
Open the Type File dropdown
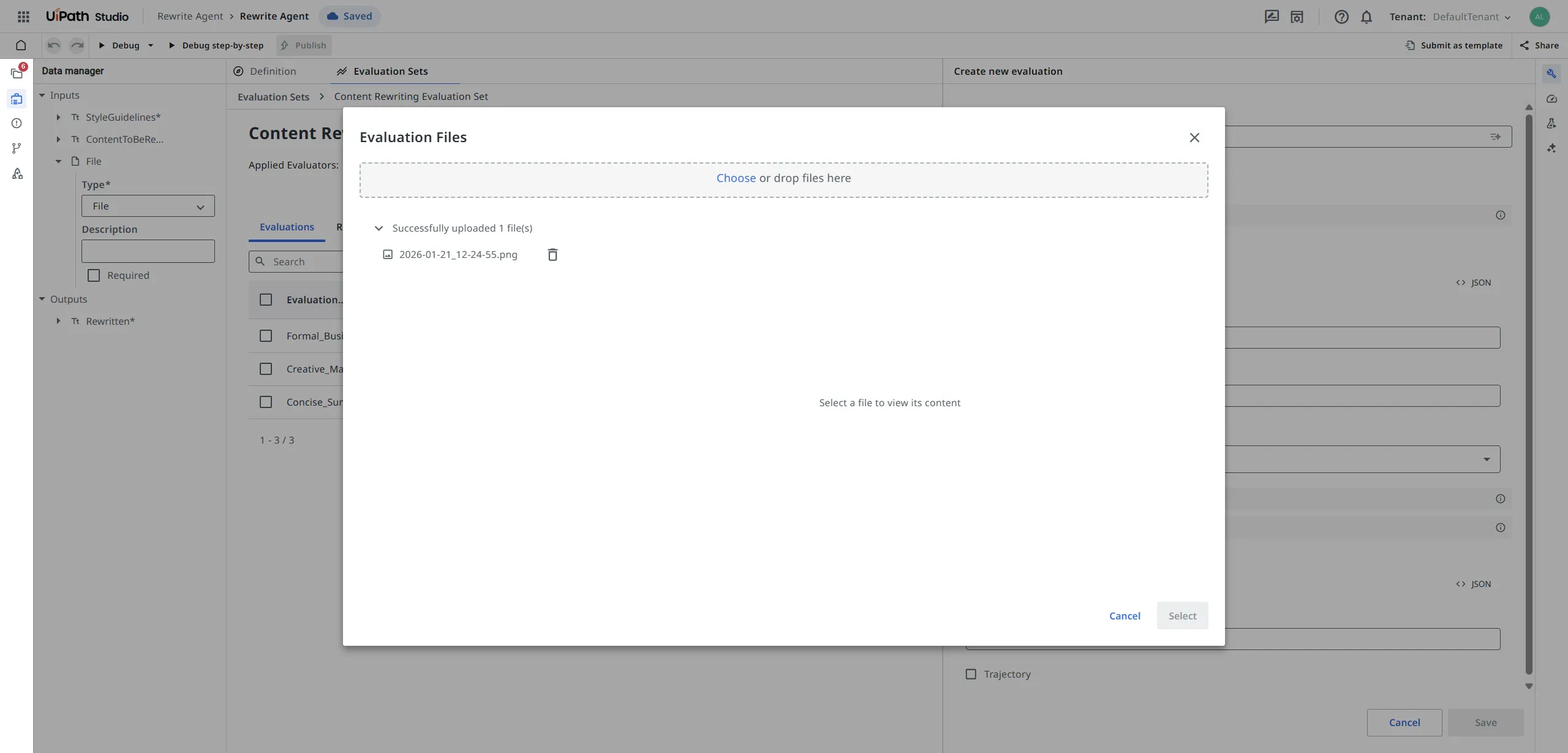click(148, 206)
